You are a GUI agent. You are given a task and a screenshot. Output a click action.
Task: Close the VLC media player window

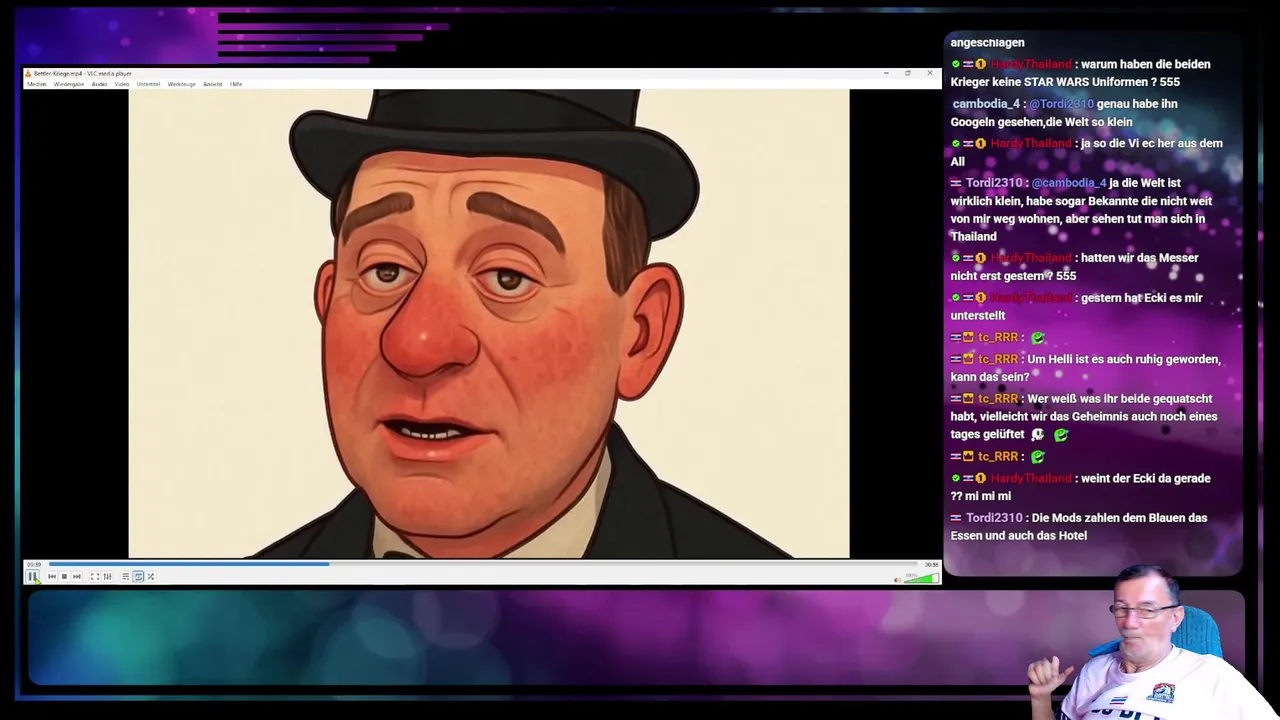(x=930, y=73)
